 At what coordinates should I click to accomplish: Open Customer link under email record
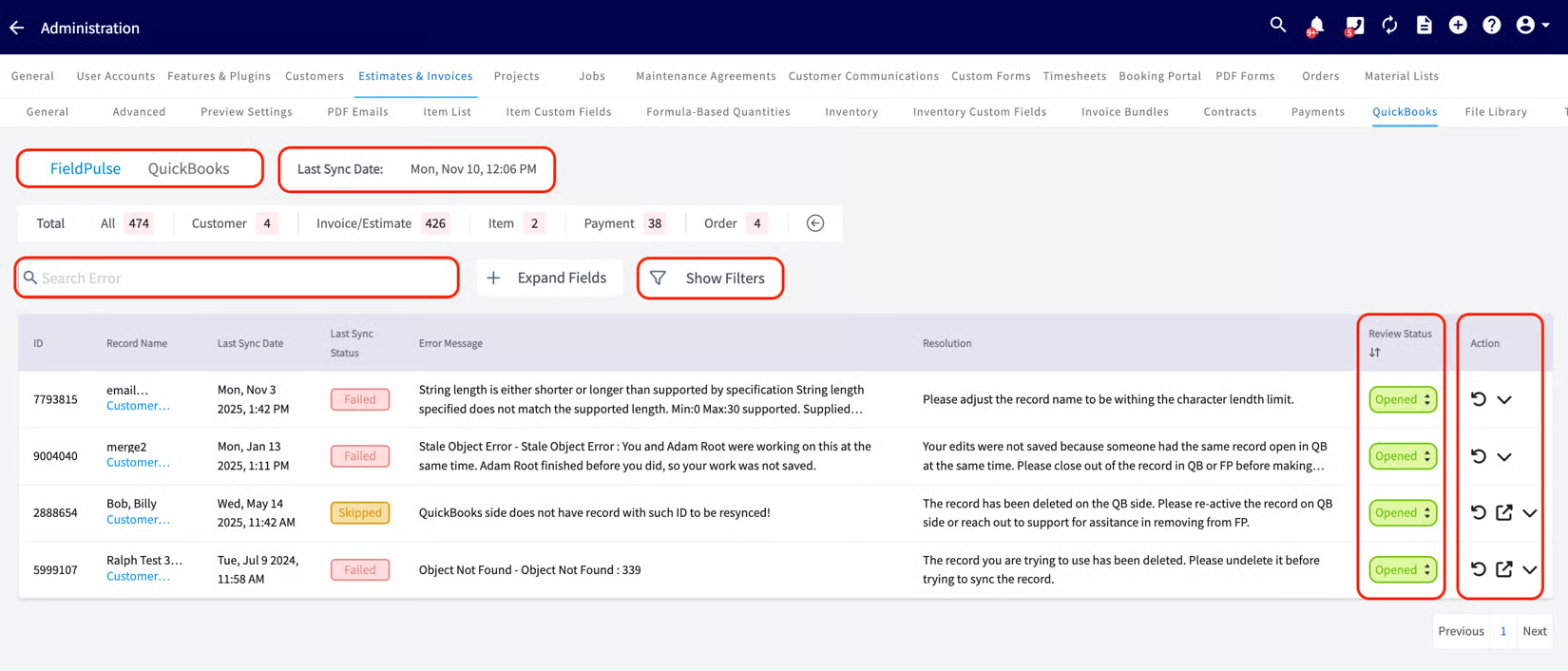coord(138,406)
